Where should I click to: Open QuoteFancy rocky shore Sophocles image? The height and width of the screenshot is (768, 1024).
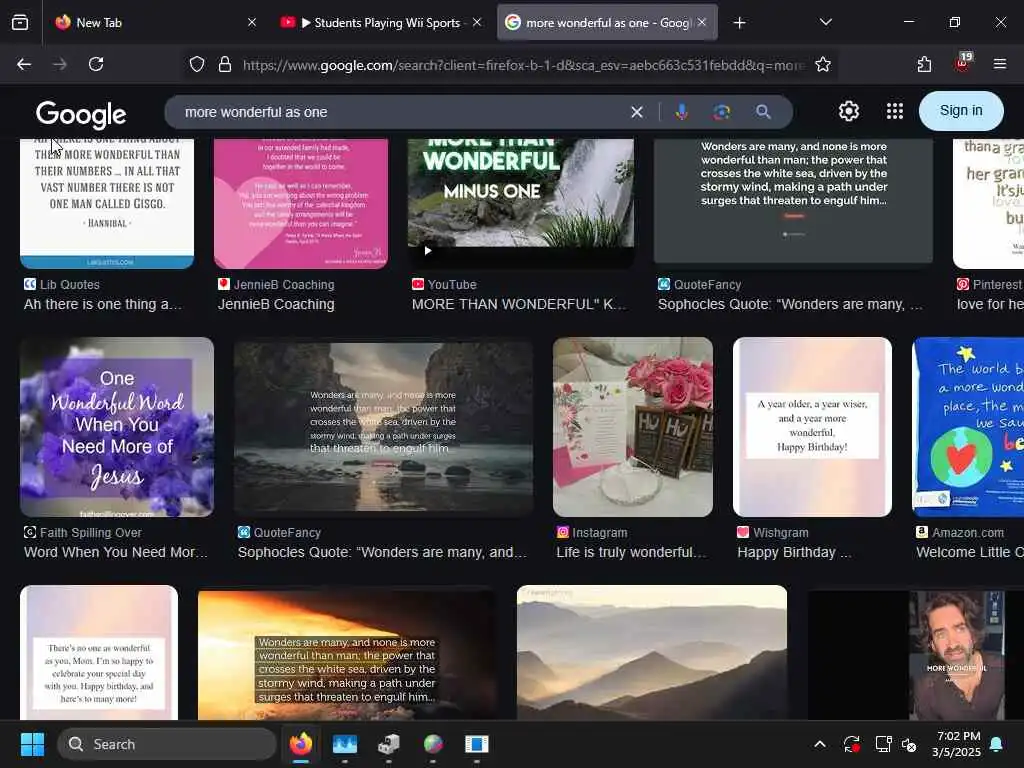[383, 427]
